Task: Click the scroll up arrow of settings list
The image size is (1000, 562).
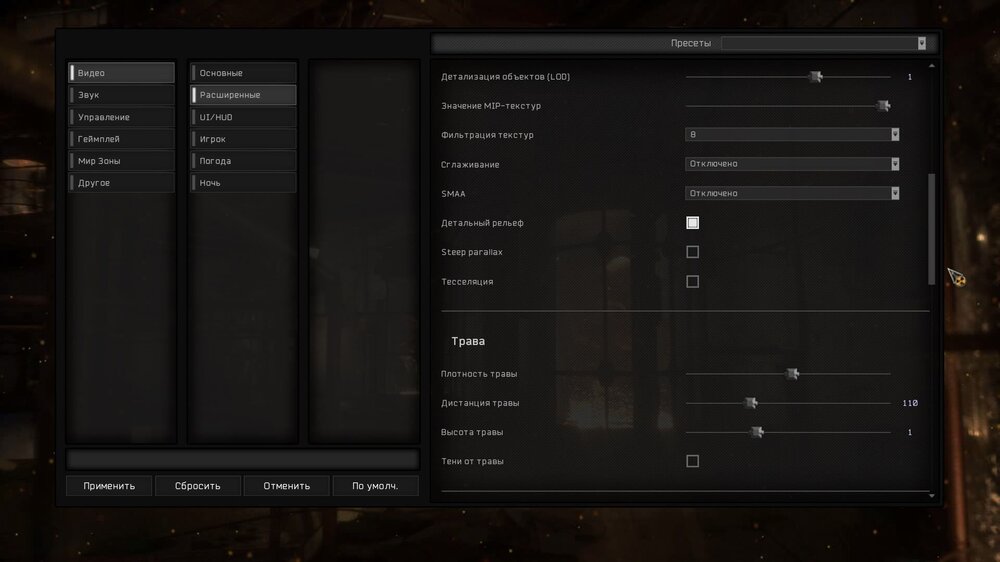Action: tap(932, 66)
